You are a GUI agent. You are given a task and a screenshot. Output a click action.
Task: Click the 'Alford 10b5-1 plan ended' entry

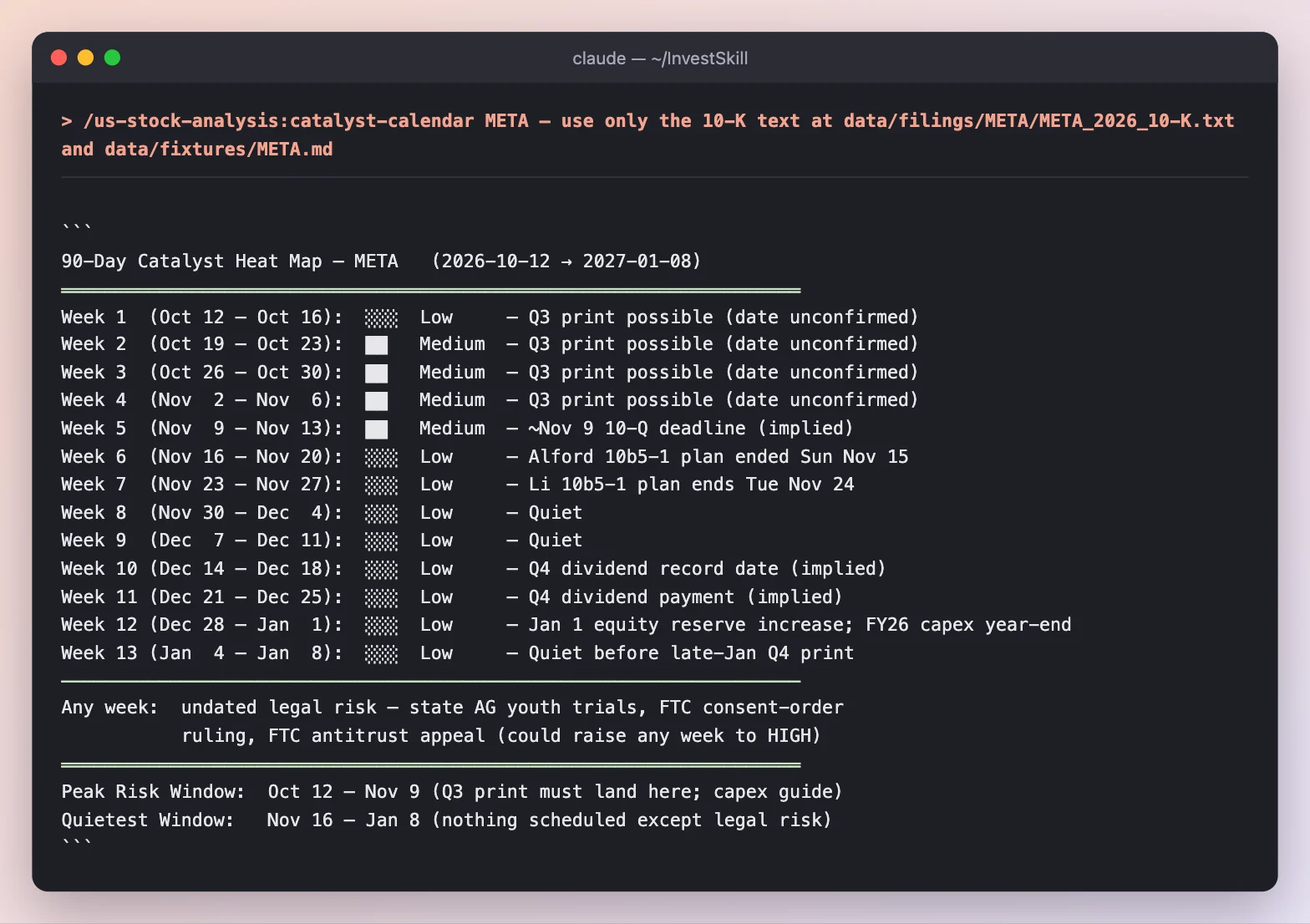(x=658, y=457)
